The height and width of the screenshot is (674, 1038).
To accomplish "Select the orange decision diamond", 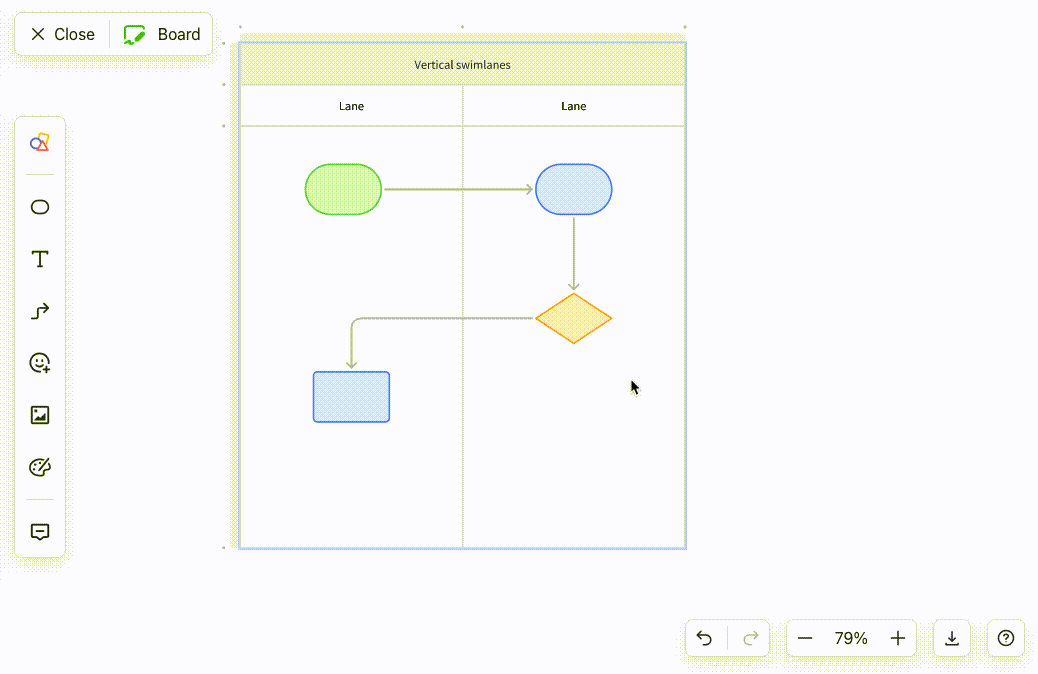I will tap(573, 319).
